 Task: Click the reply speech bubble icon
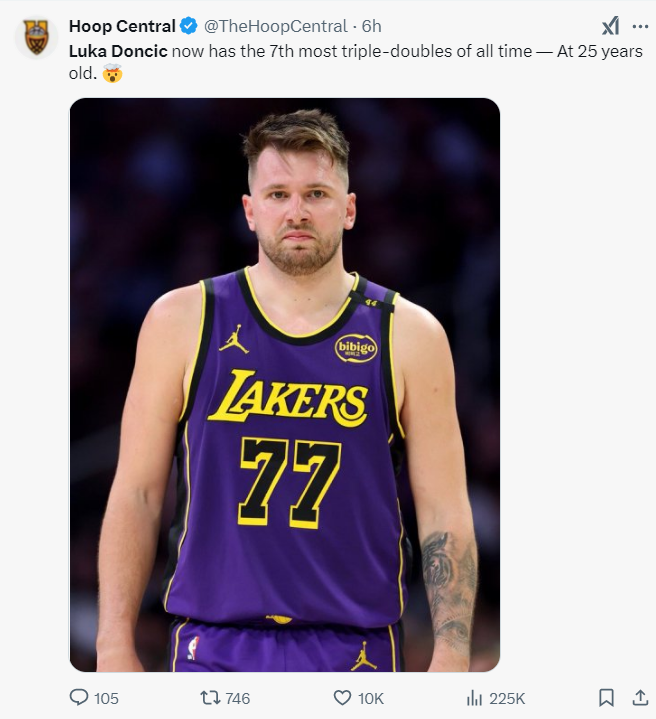pos(79,697)
